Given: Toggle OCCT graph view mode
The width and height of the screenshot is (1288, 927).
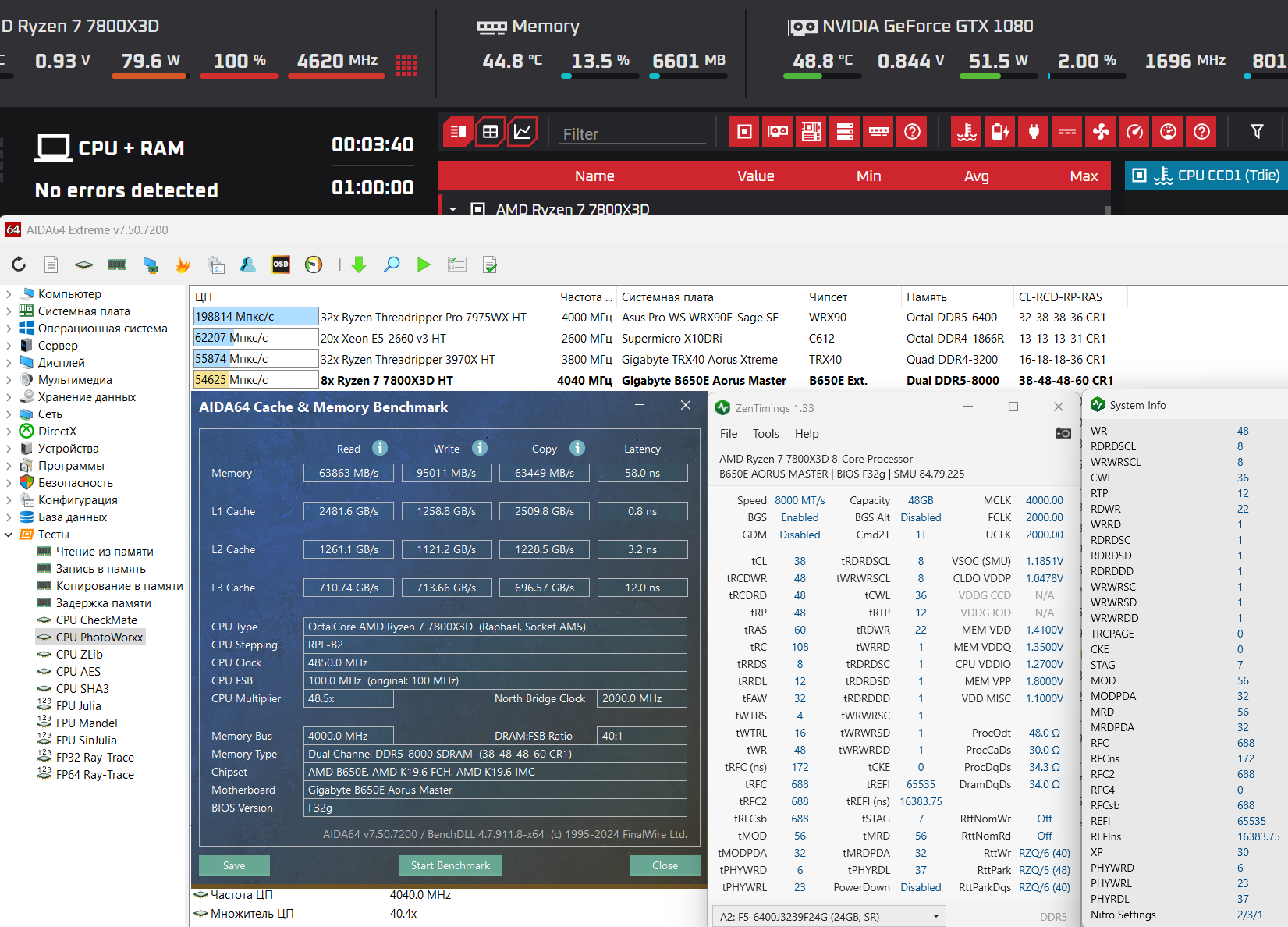Looking at the screenshot, I should click(x=522, y=131).
